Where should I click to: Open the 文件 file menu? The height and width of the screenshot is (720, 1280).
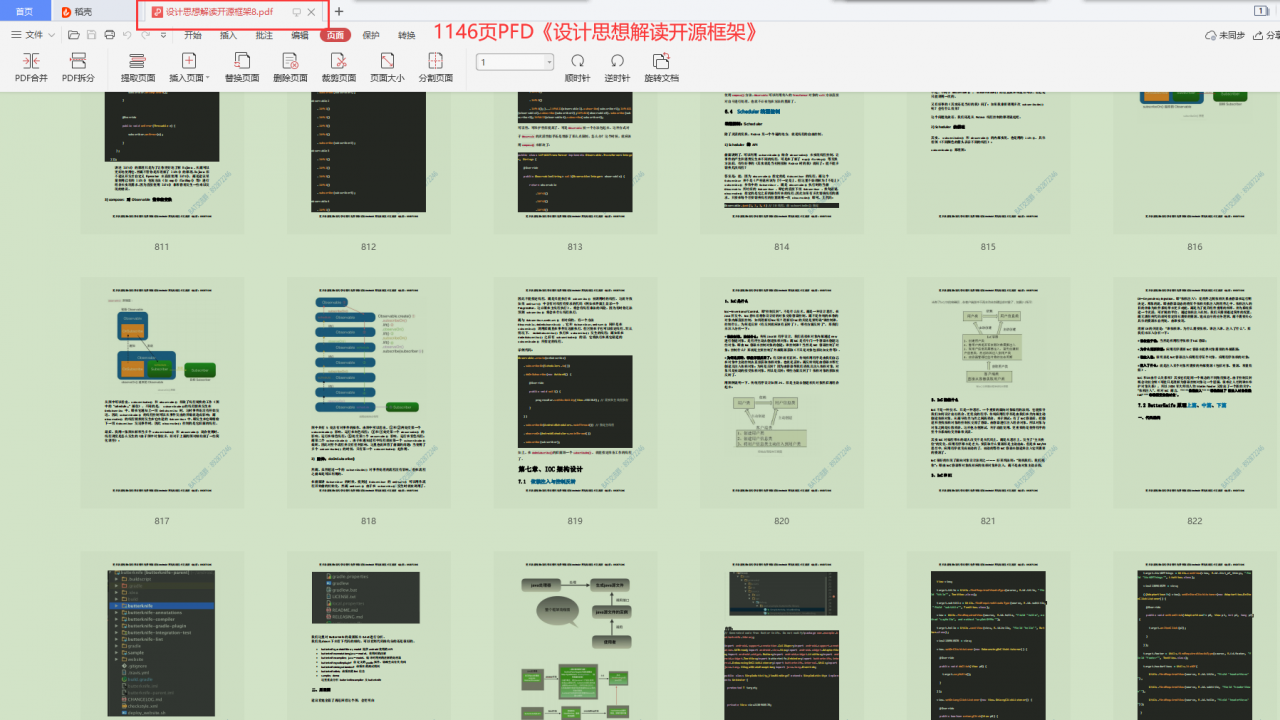point(34,35)
